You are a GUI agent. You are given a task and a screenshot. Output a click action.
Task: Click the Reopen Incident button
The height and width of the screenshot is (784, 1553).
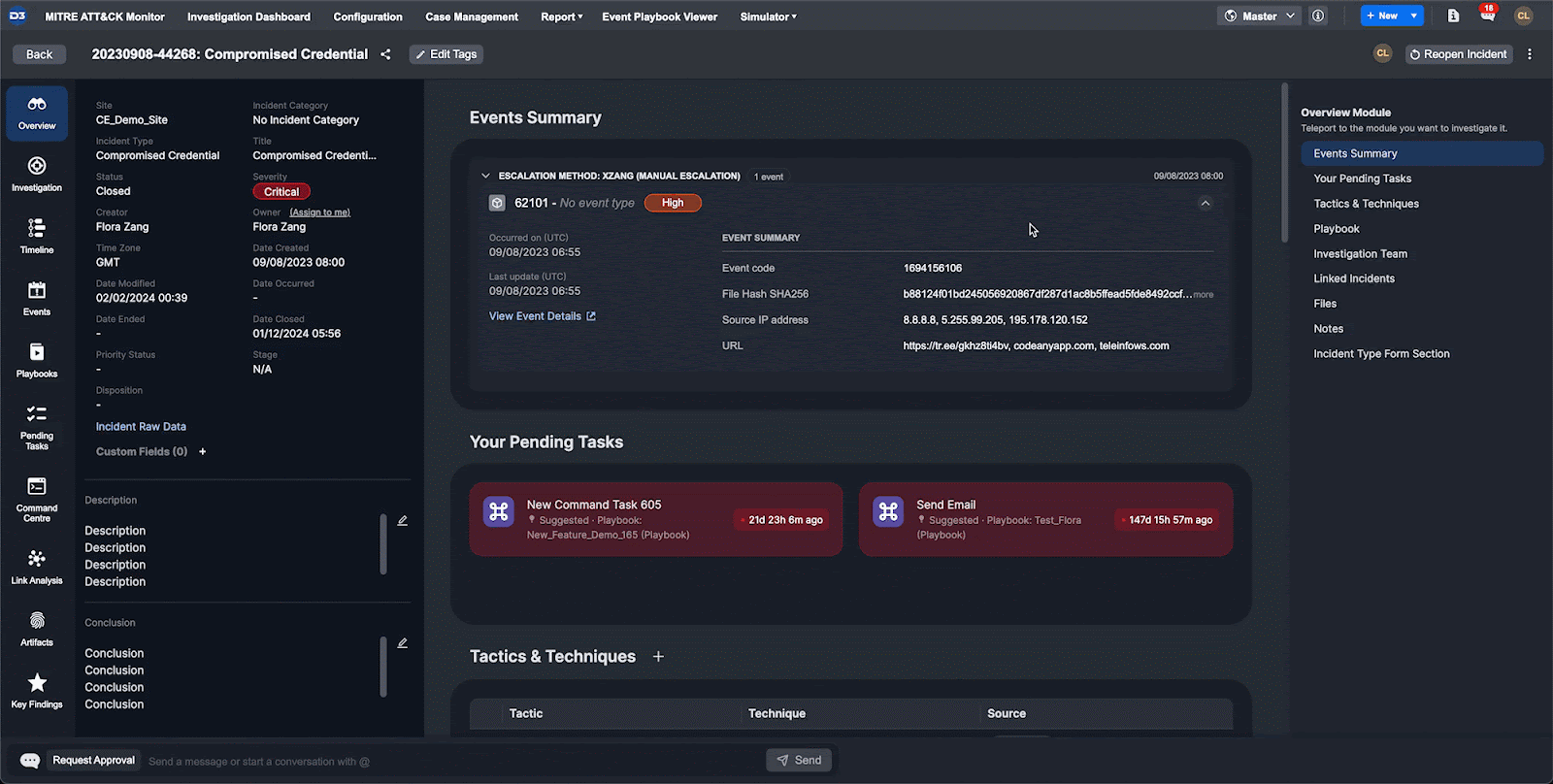pyautogui.click(x=1458, y=54)
